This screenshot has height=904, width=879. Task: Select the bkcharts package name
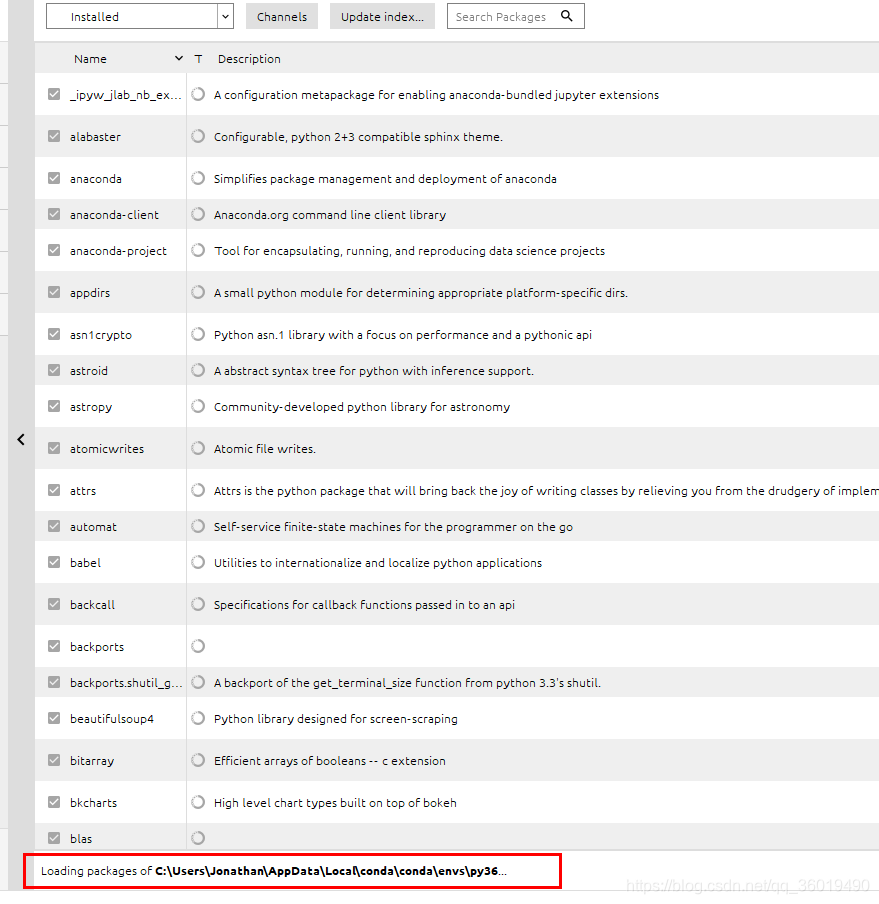click(x=93, y=803)
